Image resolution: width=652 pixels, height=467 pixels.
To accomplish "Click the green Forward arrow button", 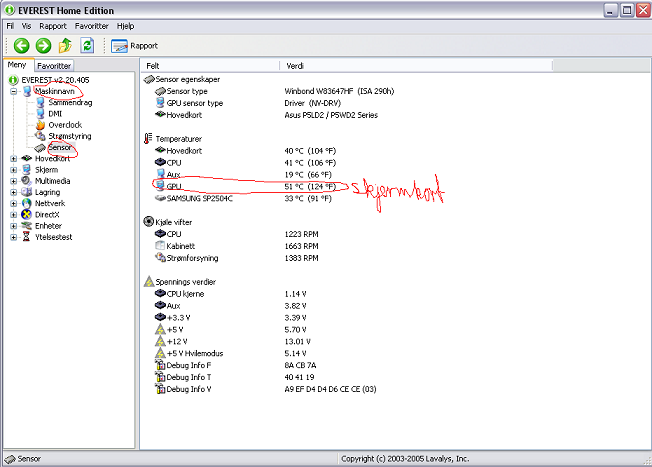I will [43, 46].
